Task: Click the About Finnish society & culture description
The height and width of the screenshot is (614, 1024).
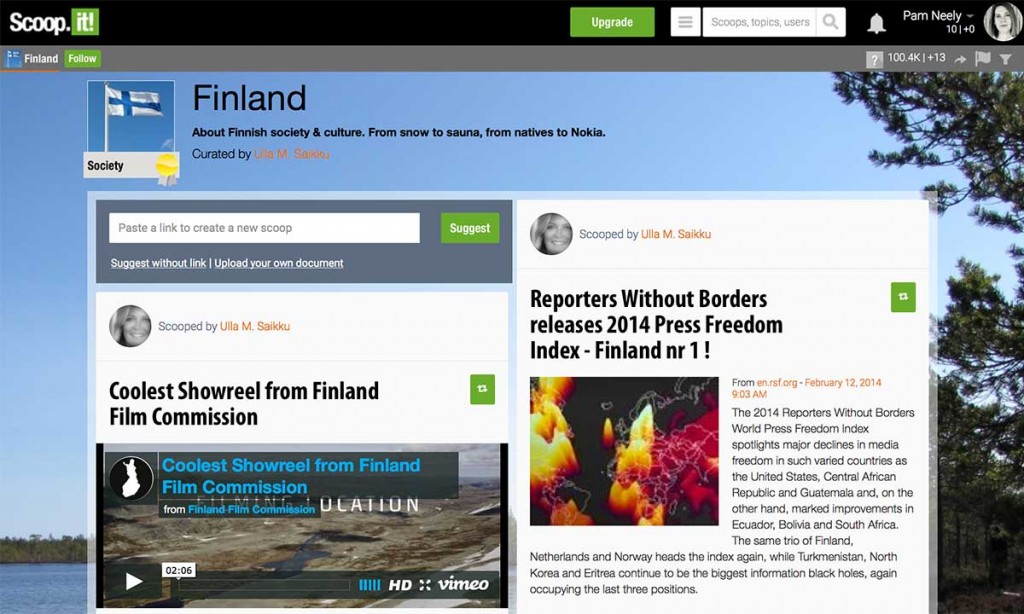Action: point(398,133)
